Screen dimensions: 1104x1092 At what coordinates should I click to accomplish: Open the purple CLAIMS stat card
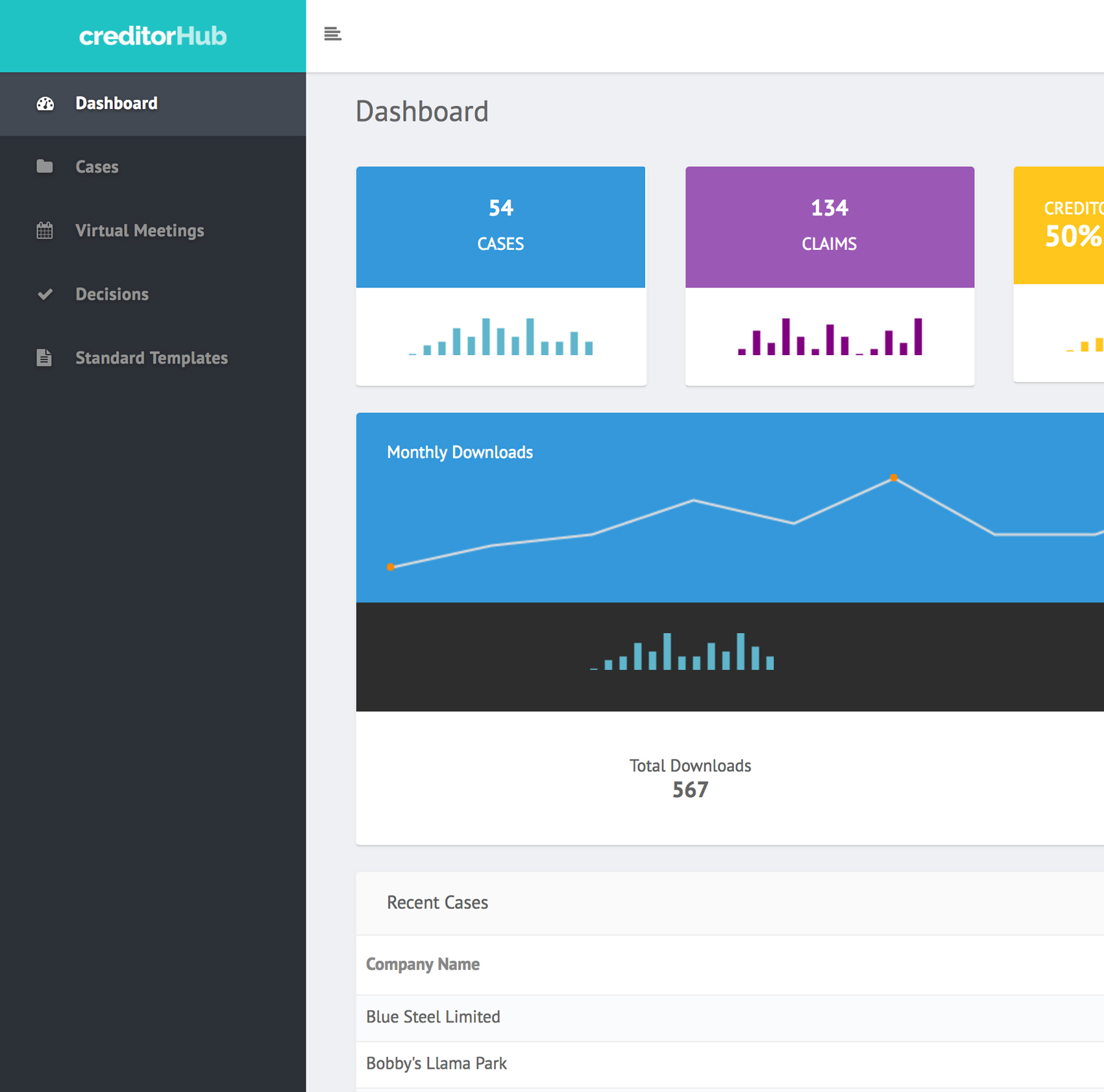[x=829, y=227]
